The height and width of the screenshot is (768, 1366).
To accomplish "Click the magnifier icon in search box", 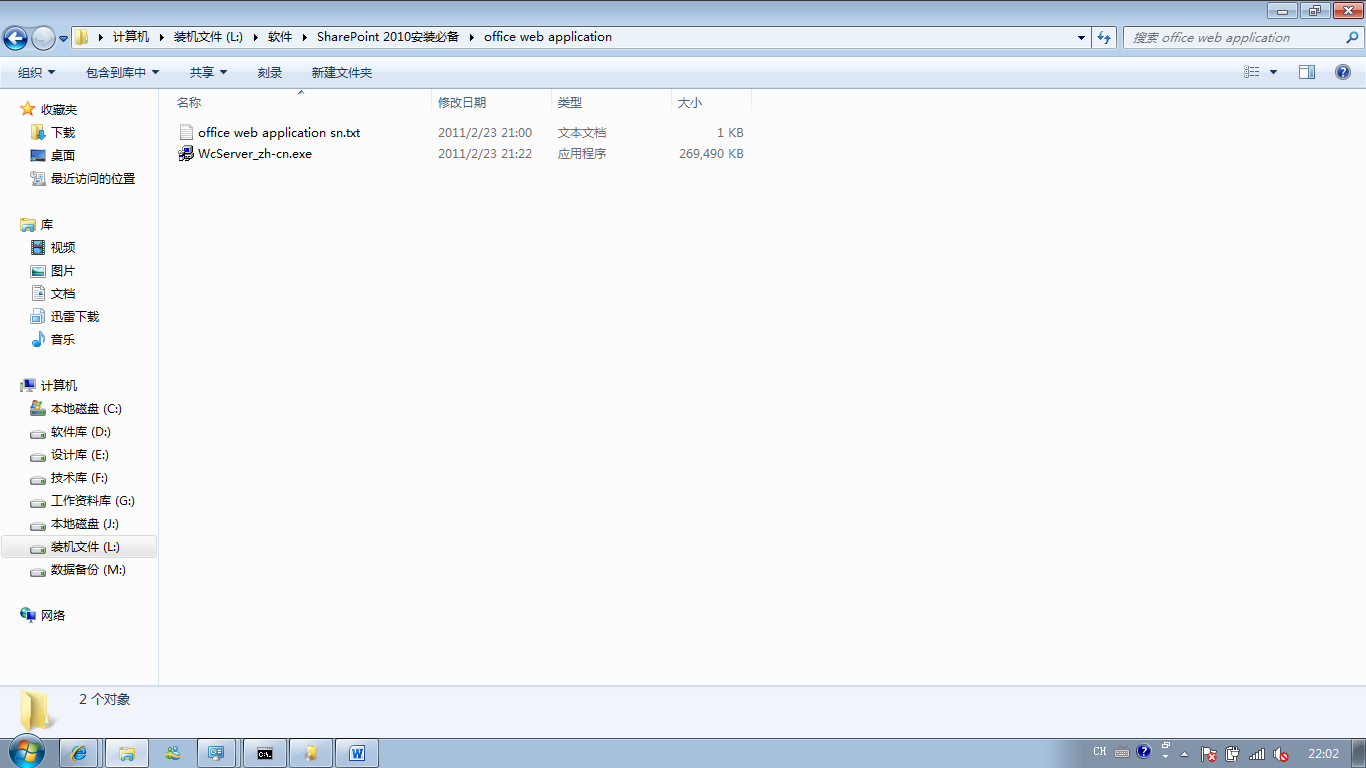I will pyautogui.click(x=1353, y=37).
